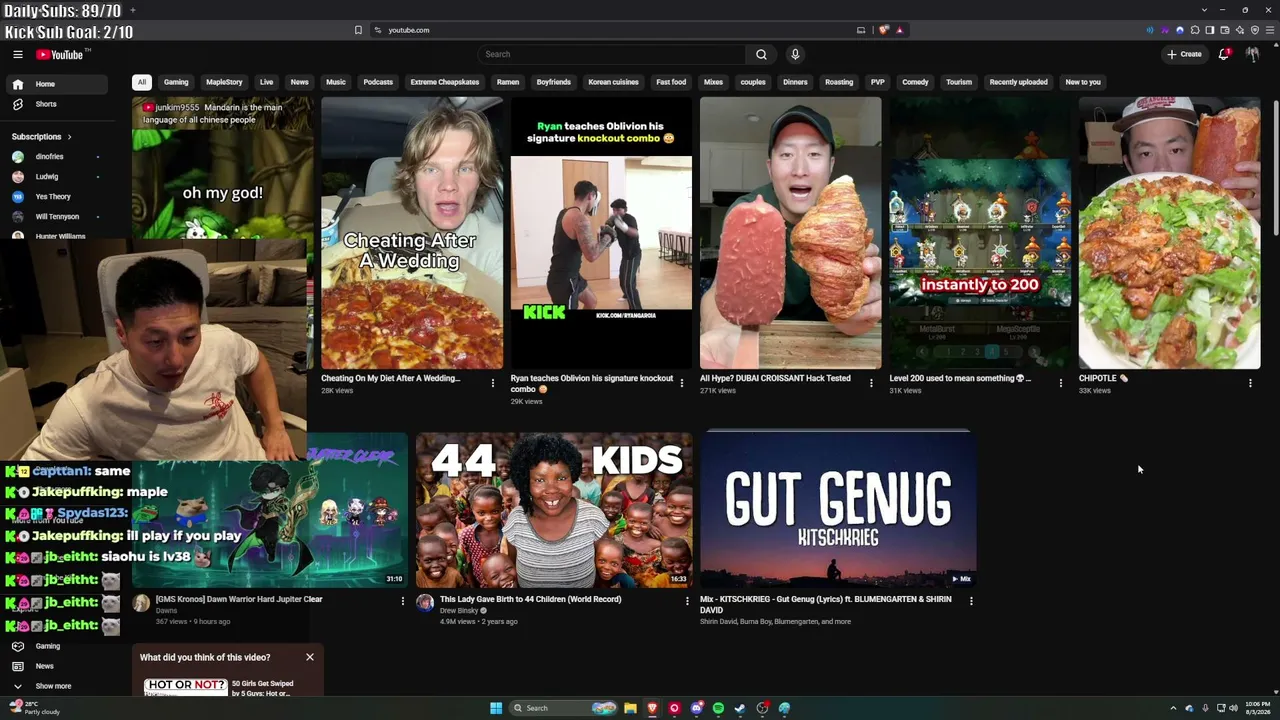This screenshot has width=1280, height=720.
Task: Go to Home in the sidebar
Action: pos(58,84)
